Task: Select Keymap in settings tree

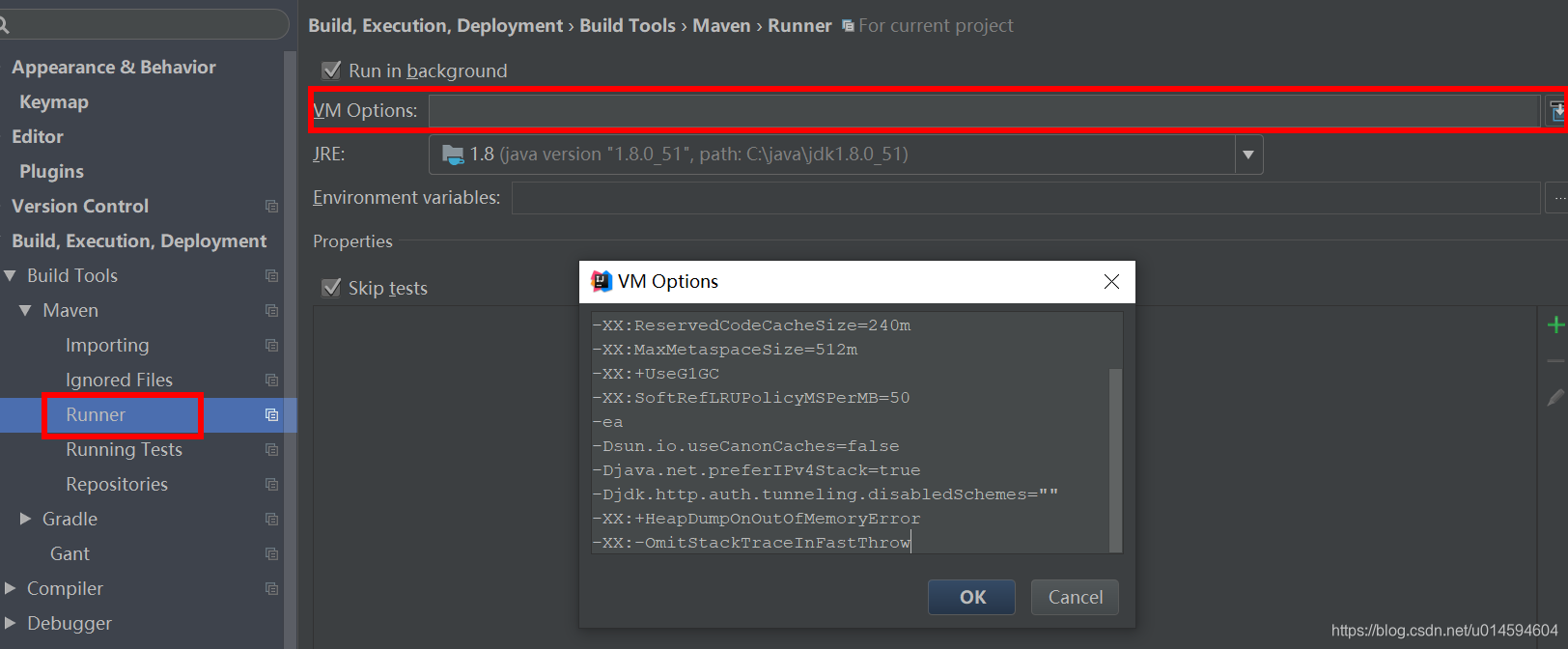Action: pyautogui.click(x=54, y=102)
